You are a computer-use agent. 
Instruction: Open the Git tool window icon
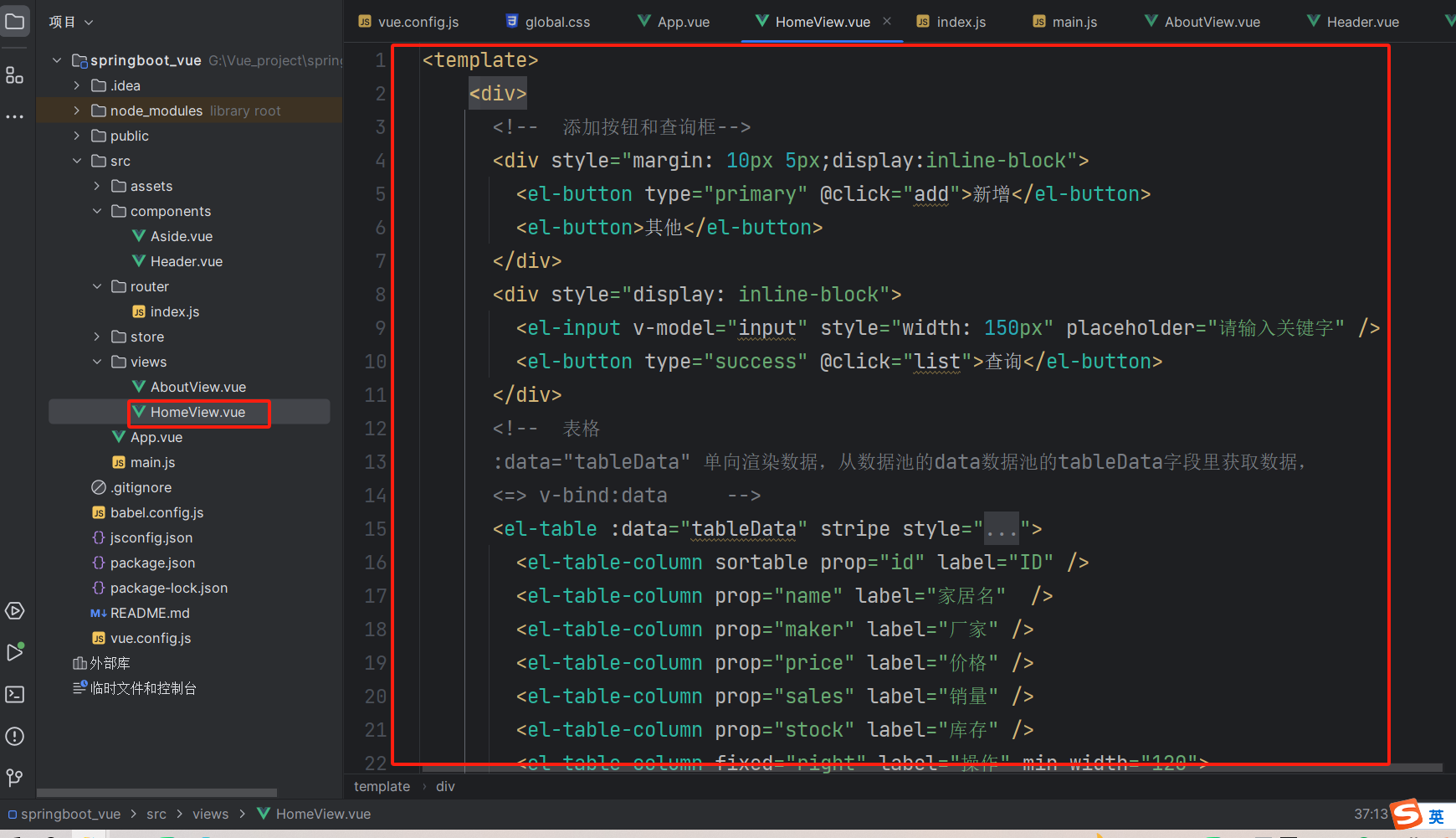pos(15,778)
